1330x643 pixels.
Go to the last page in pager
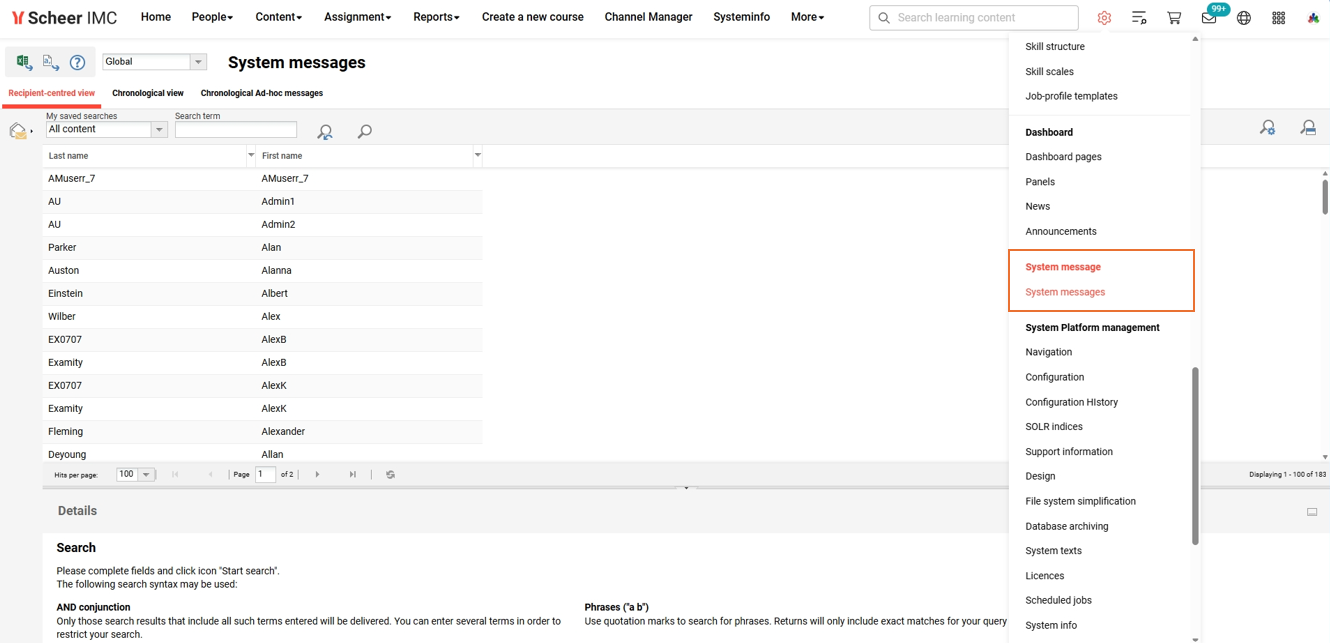[x=353, y=475]
